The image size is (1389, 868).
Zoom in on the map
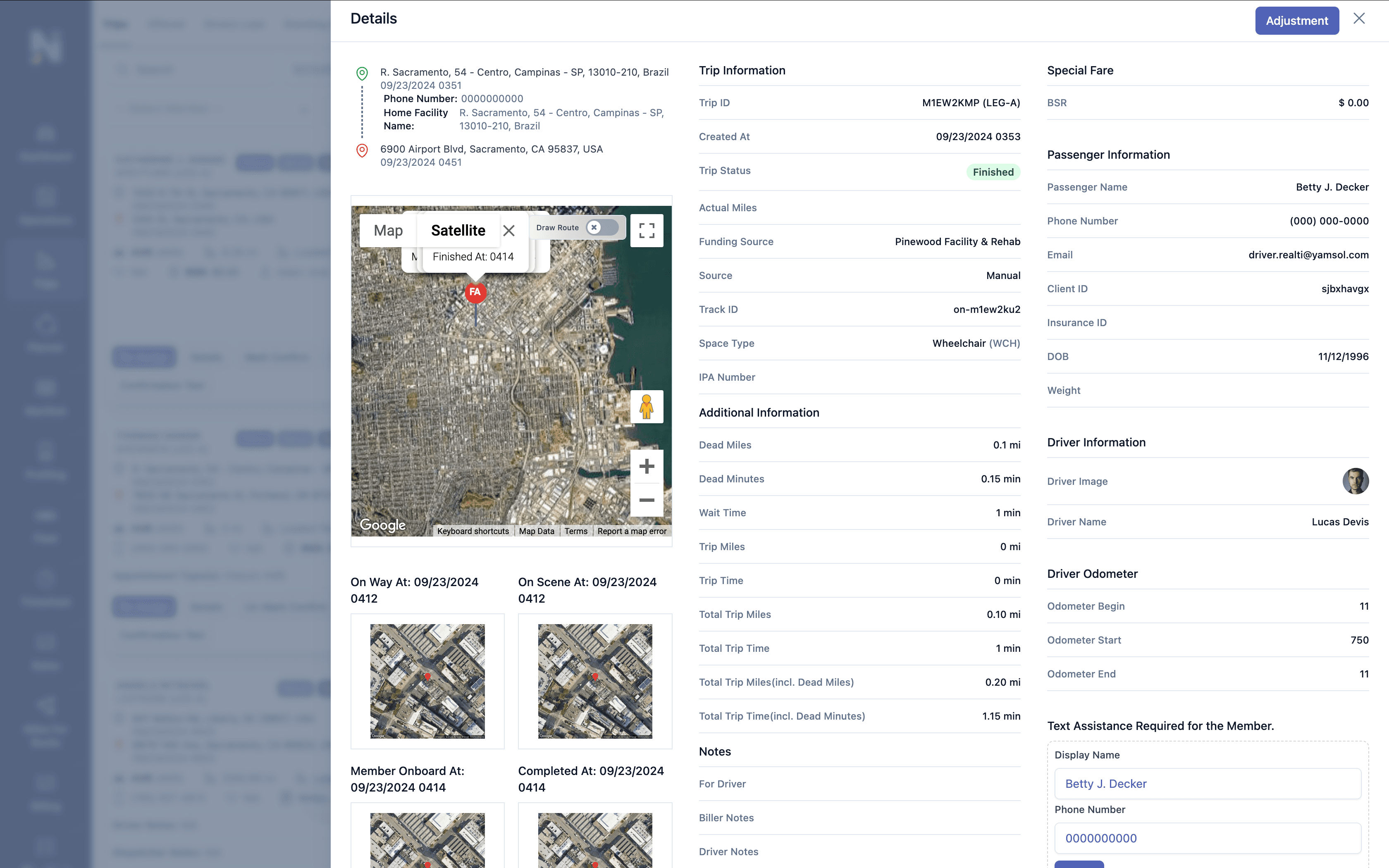point(646,466)
